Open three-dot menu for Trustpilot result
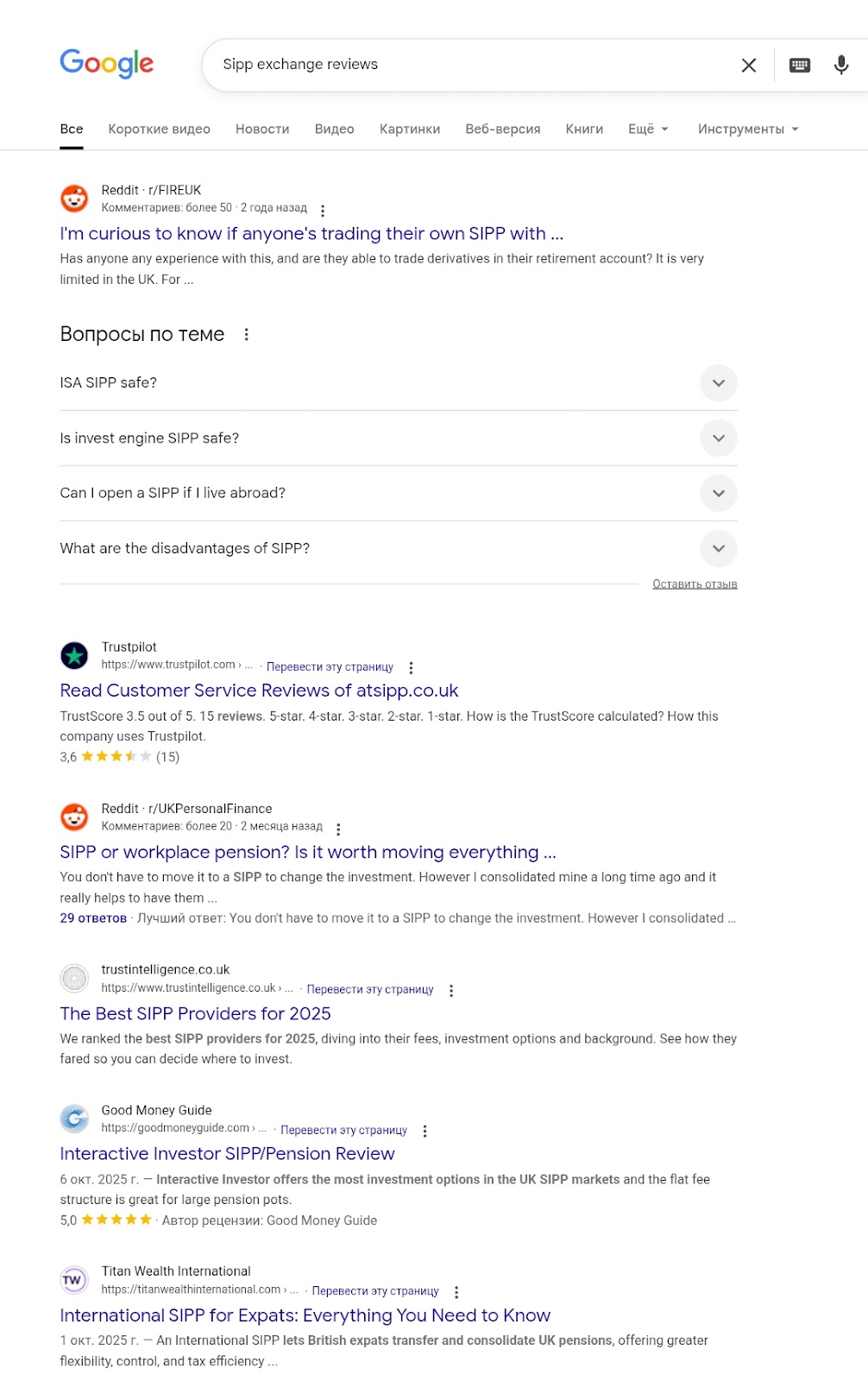Image resolution: width=868 pixels, height=1381 pixels. [411, 667]
